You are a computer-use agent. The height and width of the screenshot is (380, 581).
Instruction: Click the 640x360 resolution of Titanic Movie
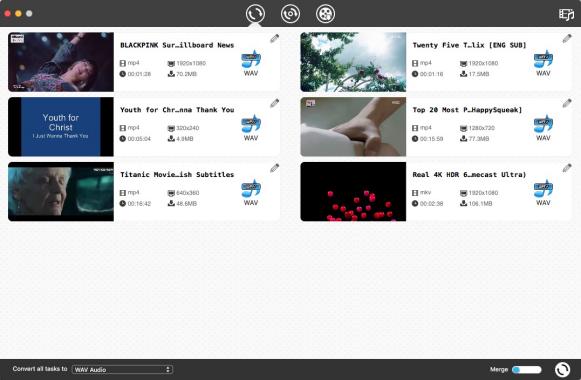pos(187,193)
